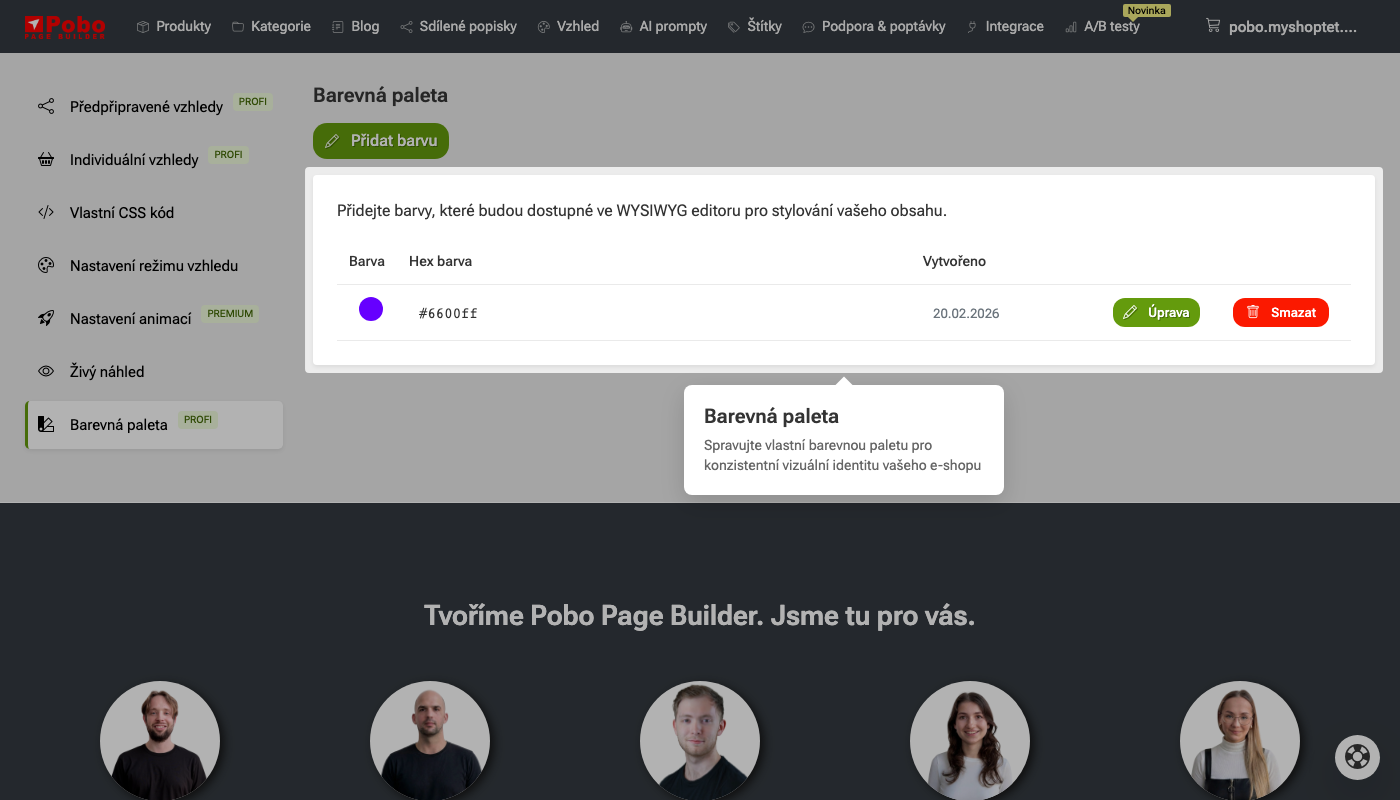Screen dimensions: 1400x800
Task: Click the basket icon beside Individuální vzhledy
Action: (x=46, y=159)
